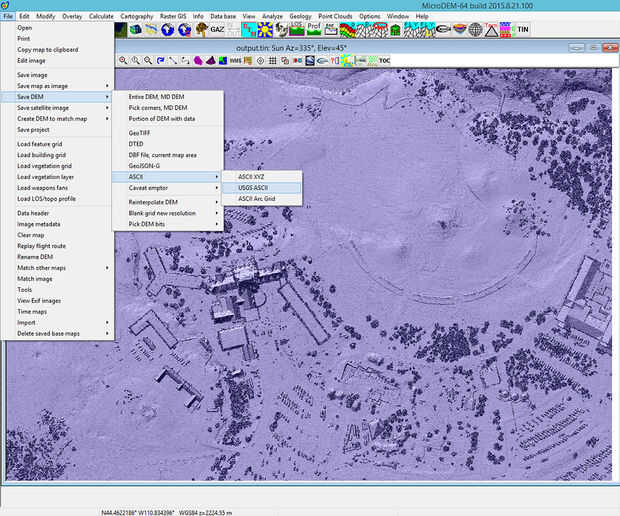This screenshot has height=516, width=620.
Task: Click Copy map to clipboard
Action: click(46, 50)
